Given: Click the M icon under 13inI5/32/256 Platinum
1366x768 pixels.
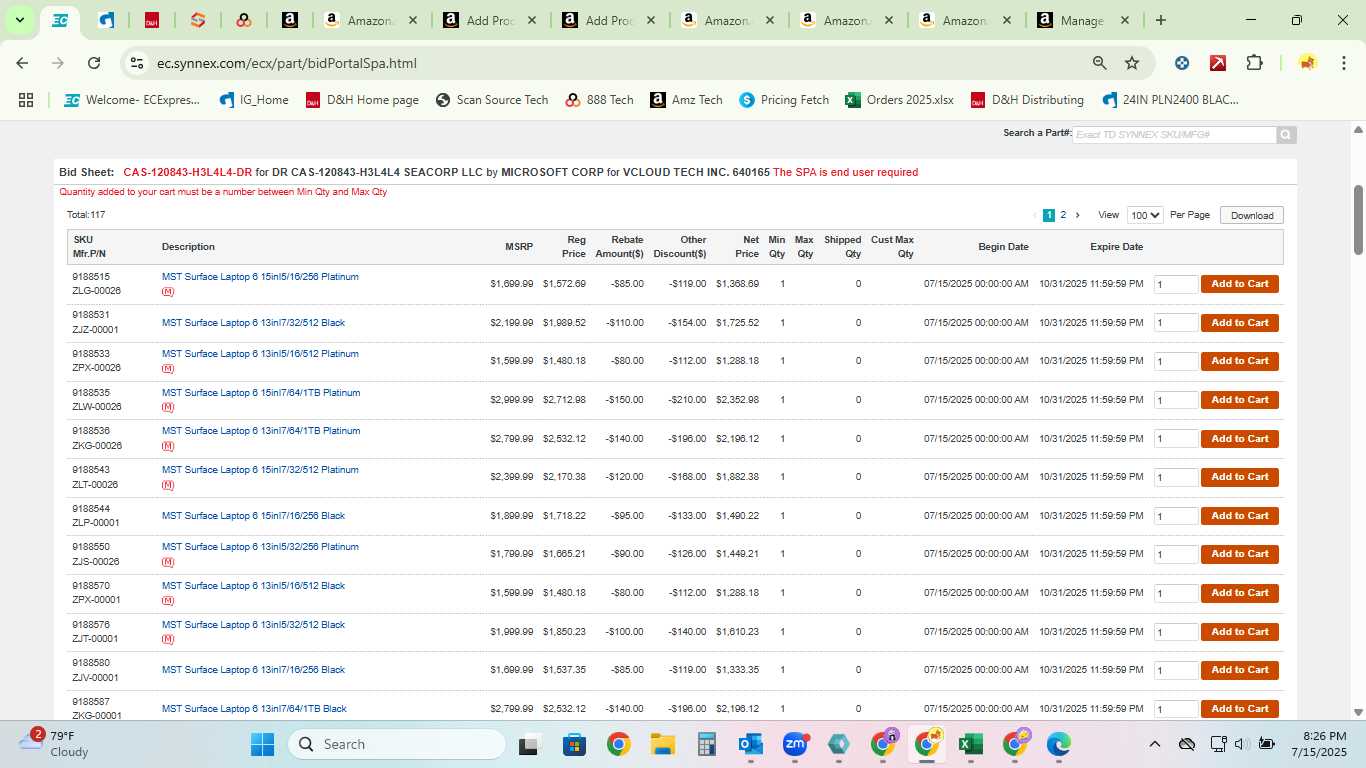Looking at the screenshot, I should (168, 562).
